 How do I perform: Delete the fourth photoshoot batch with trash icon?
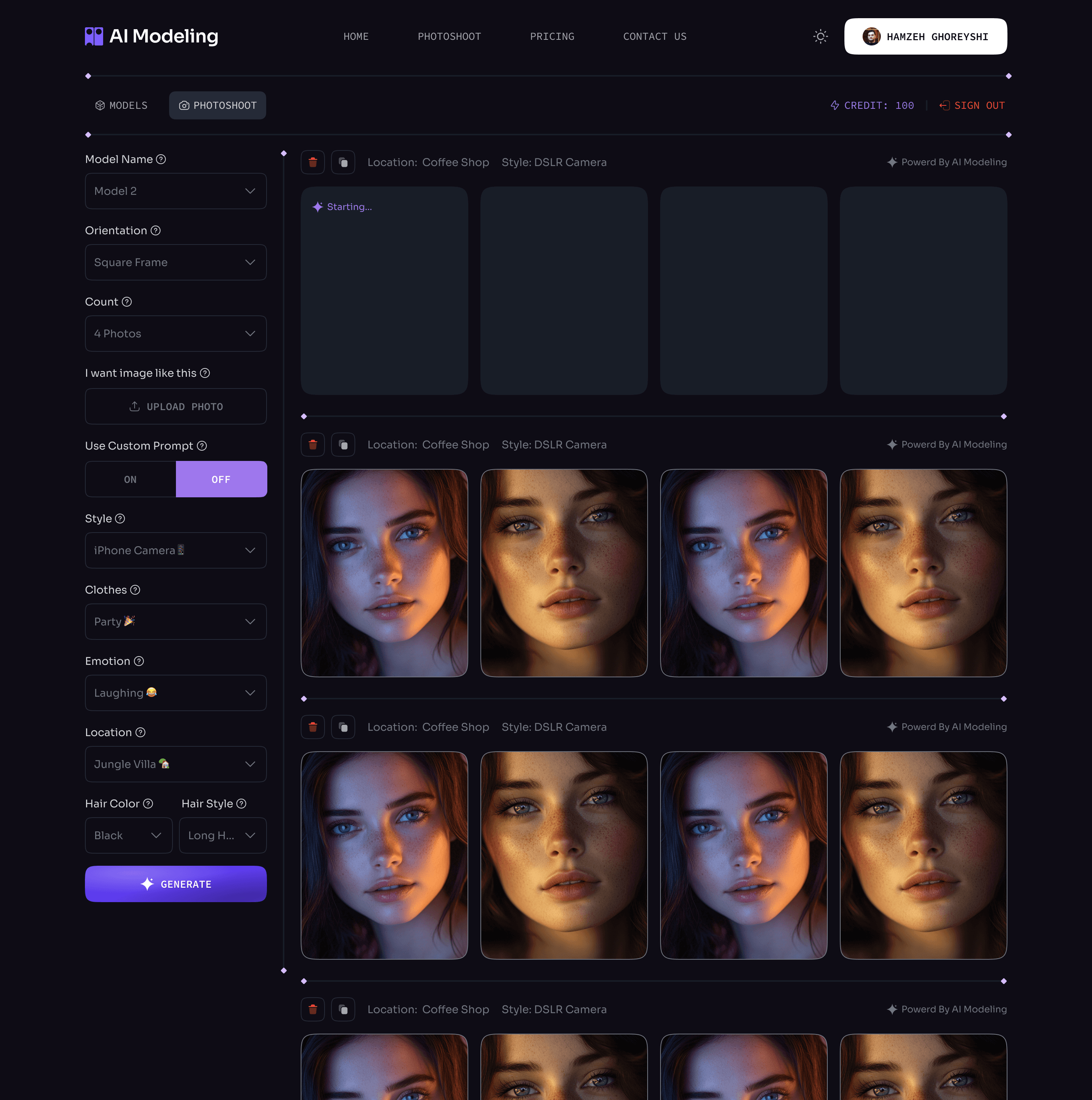tap(313, 1009)
